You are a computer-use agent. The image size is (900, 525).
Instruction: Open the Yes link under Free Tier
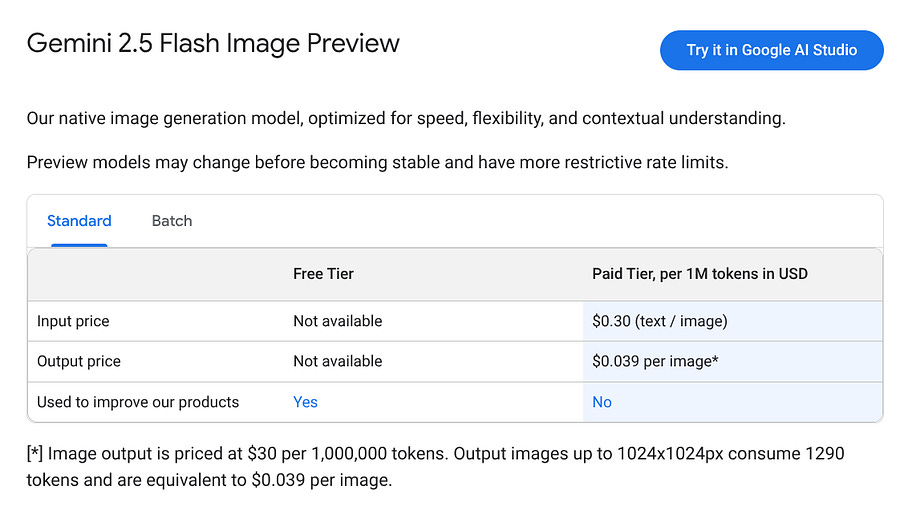(x=305, y=402)
